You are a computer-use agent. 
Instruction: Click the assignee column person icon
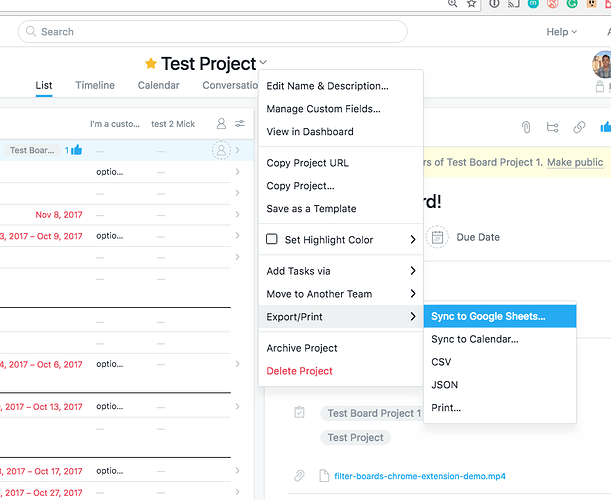(221, 124)
